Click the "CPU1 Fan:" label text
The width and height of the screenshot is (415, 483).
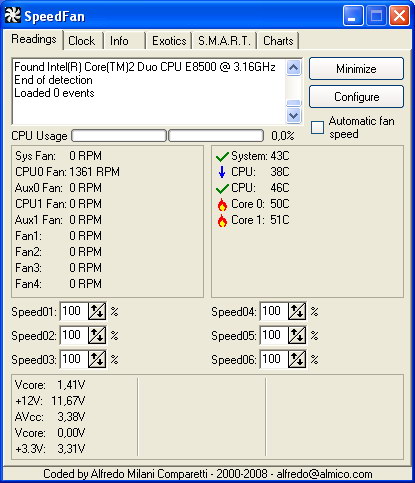click(x=41, y=204)
